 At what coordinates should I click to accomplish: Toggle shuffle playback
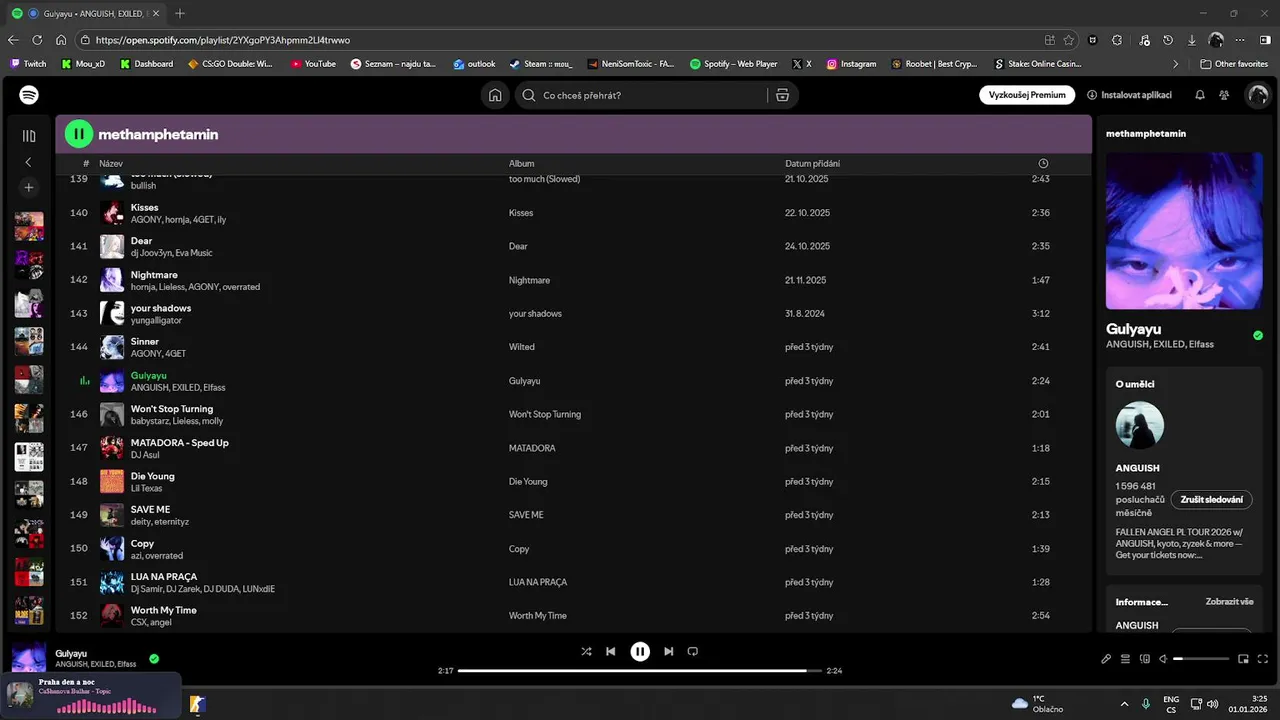(586, 651)
